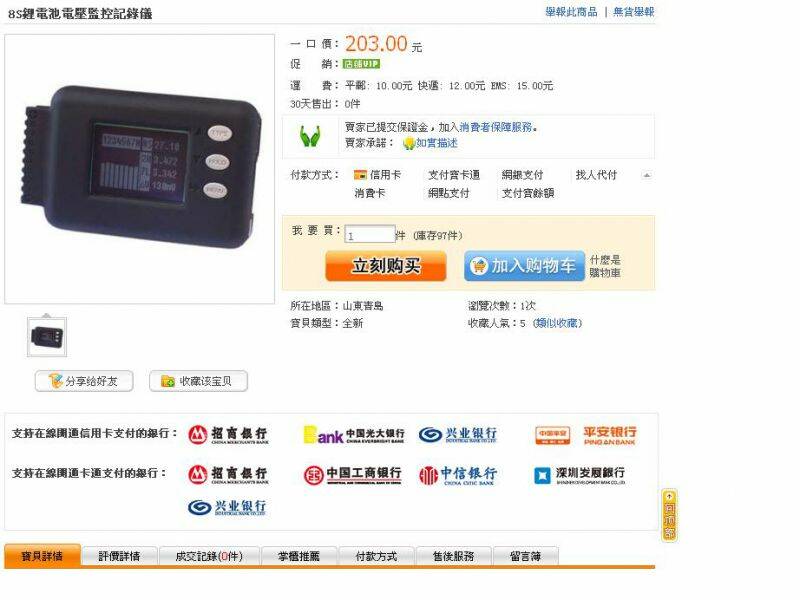Collapse the payment methods arrow

click(646, 176)
